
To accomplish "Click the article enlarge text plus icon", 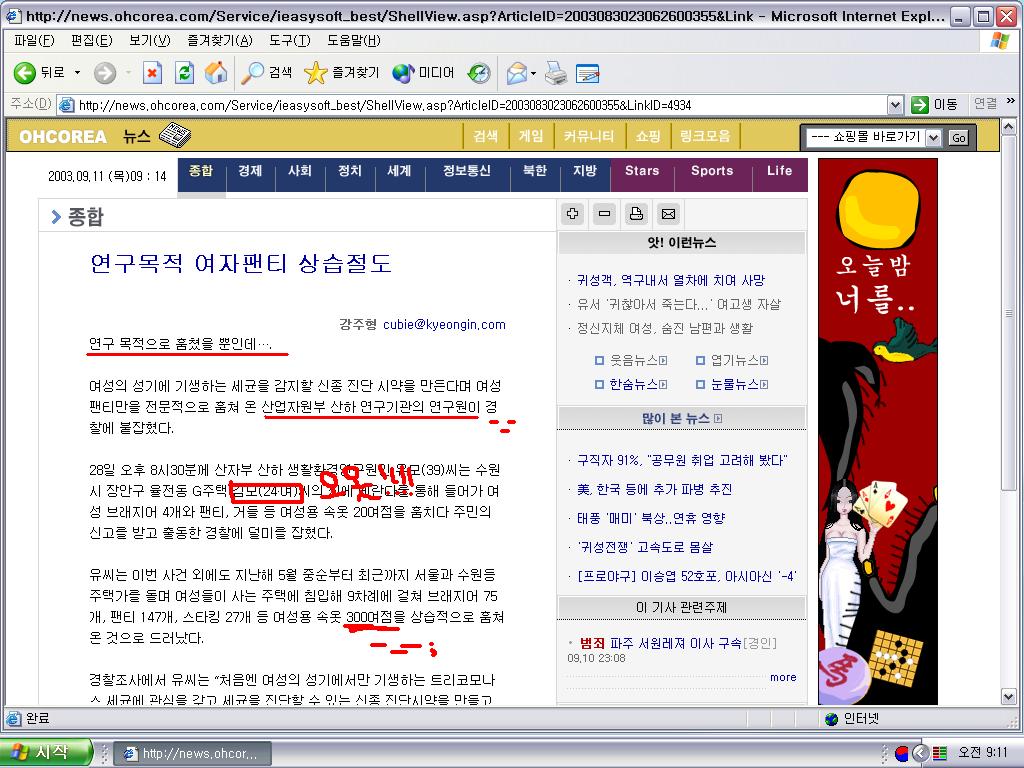I will point(573,214).
